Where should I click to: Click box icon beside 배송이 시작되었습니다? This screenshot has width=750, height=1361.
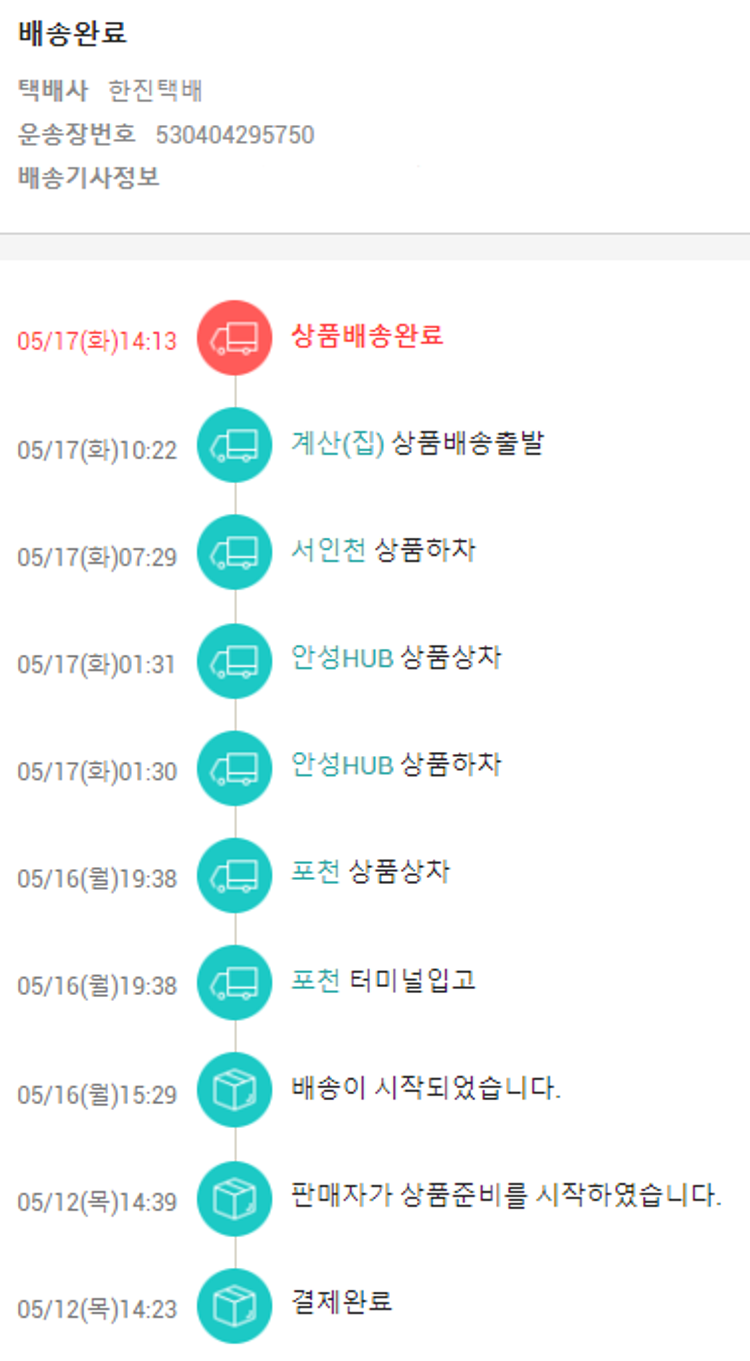coord(235,1089)
